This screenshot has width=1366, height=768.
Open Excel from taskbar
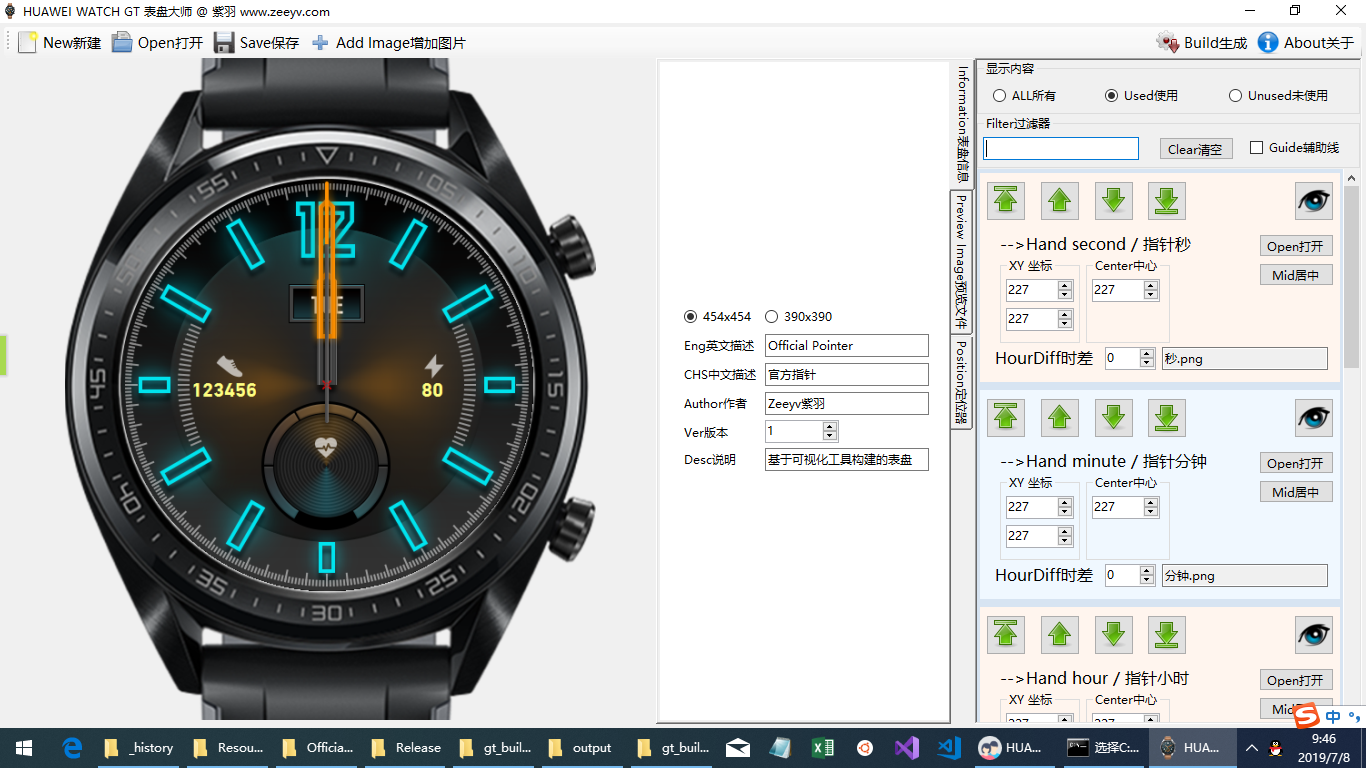822,747
